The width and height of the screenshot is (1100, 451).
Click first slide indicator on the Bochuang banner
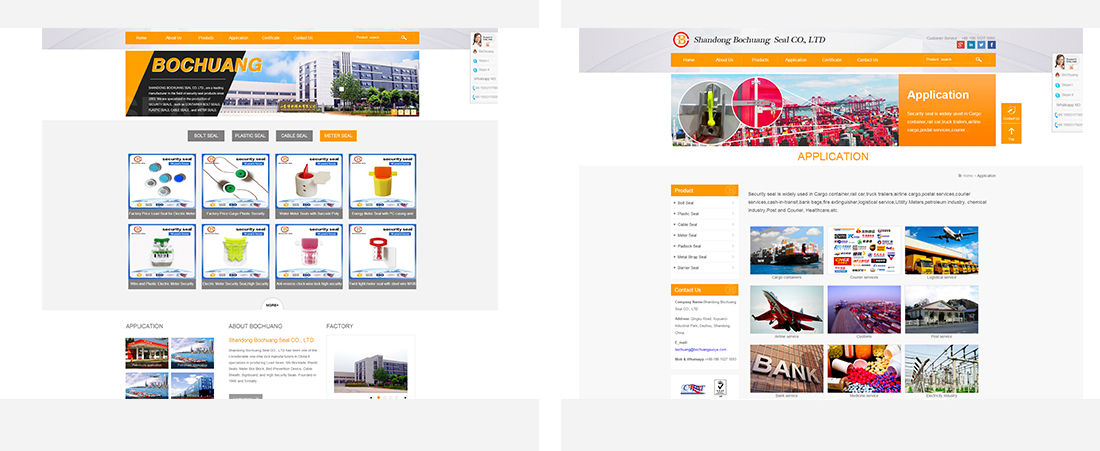point(395,112)
